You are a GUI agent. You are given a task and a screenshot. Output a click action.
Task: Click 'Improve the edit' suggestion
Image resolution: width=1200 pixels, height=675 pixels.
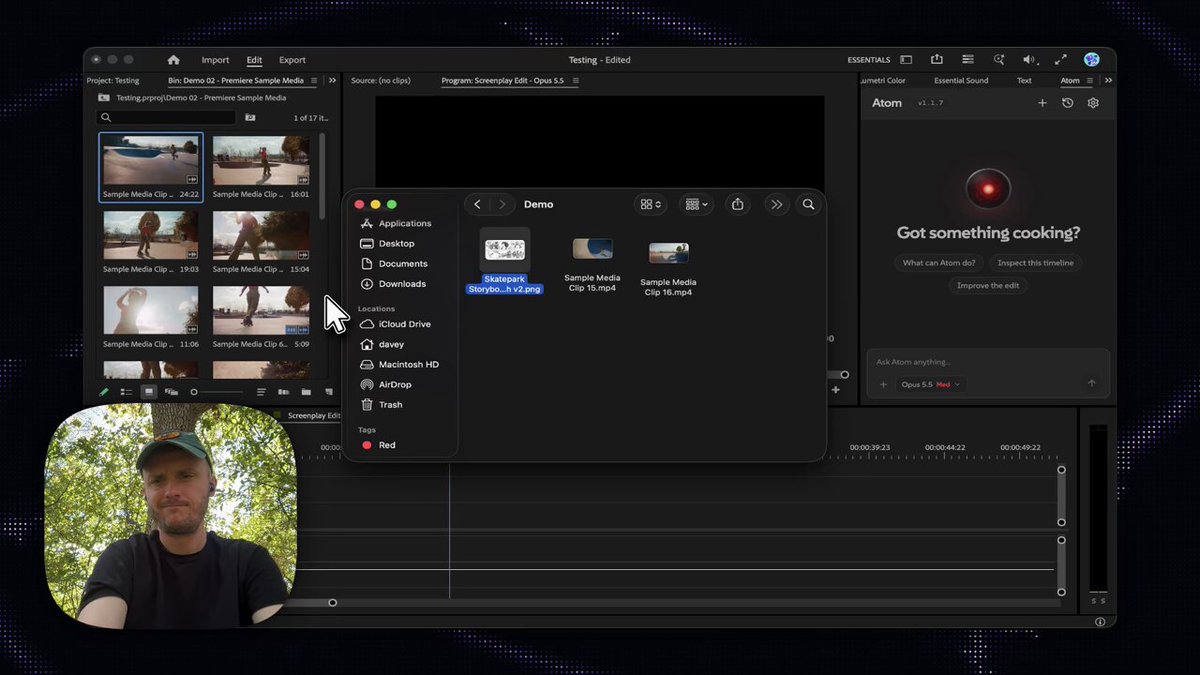(x=988, y=285)
